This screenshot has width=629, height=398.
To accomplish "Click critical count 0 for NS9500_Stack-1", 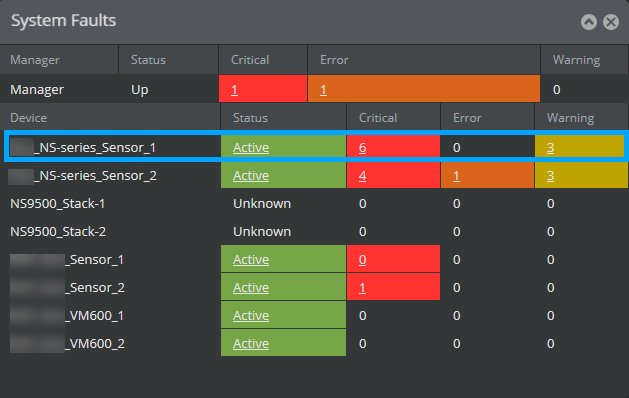I will (x=362, y=204).
